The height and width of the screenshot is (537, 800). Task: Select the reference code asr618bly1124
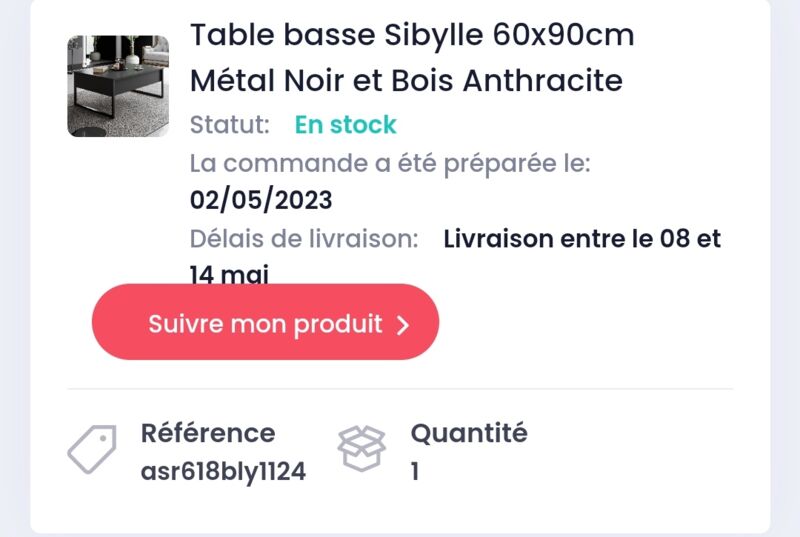(223, 471)
